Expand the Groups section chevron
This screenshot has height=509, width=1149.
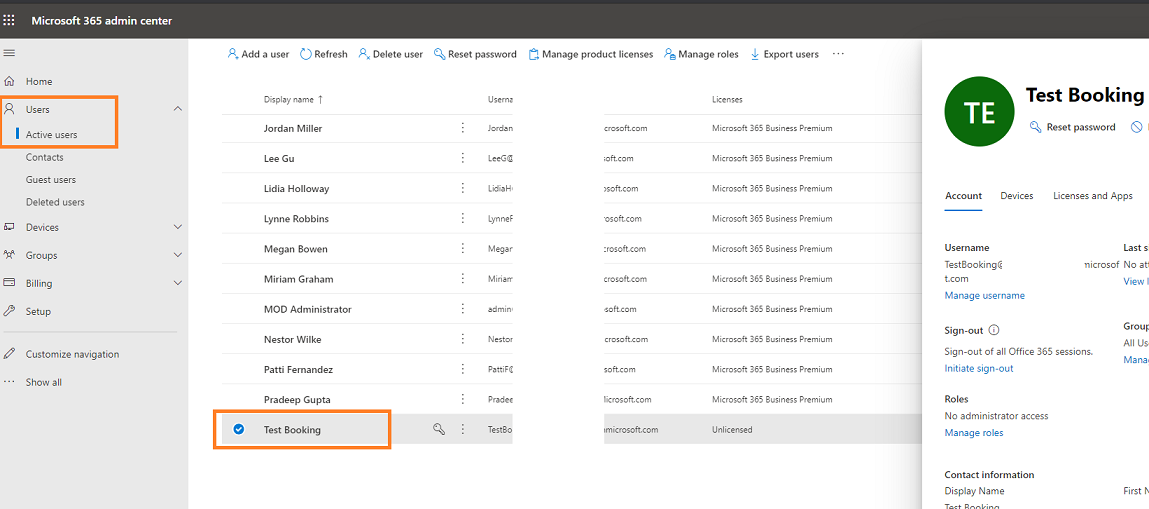pos(177,255)
